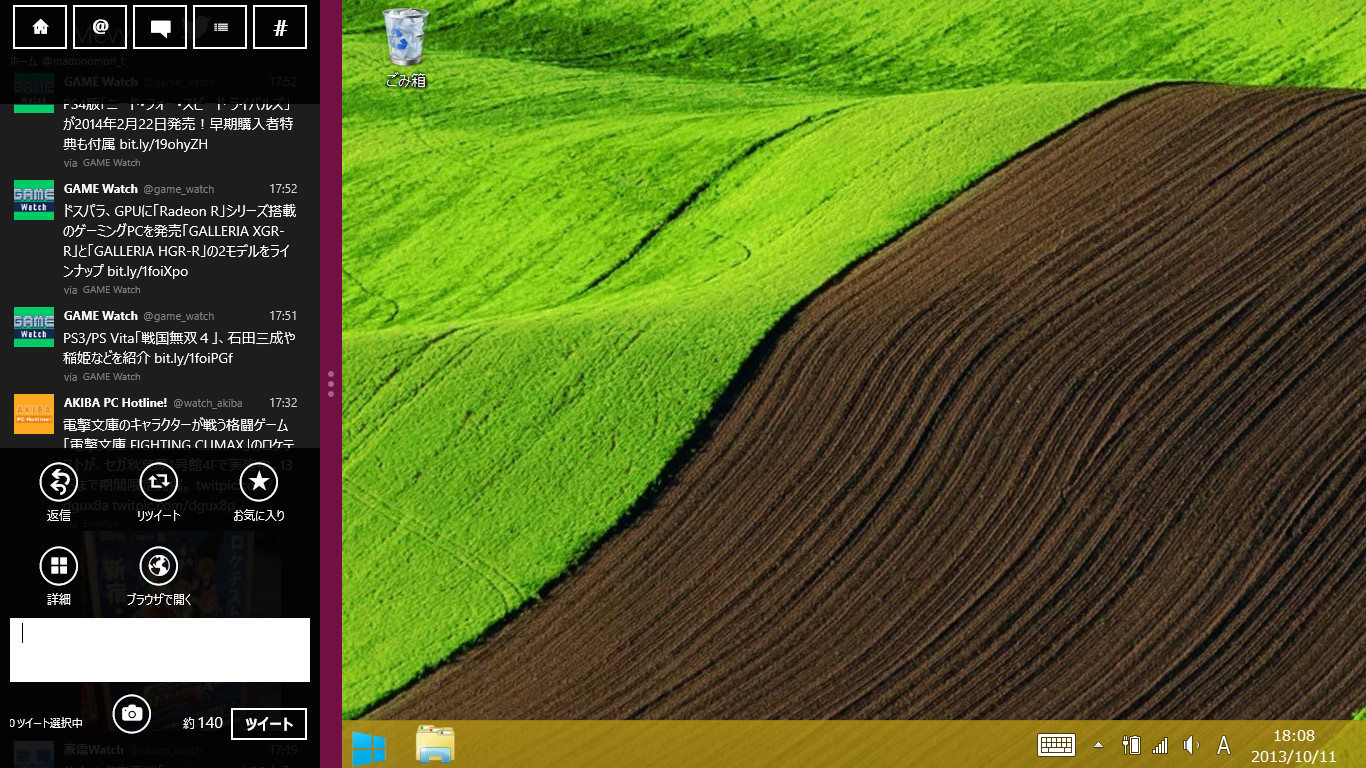Open the bit.ly/1foiPGf link
This screenshot has height=768, width=1366.
(x=193, y=358)
